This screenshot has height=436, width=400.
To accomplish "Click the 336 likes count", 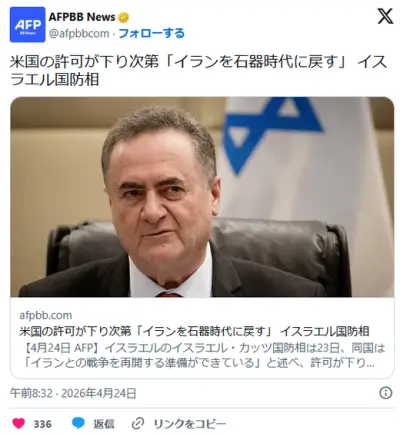I will coord(43,424).
